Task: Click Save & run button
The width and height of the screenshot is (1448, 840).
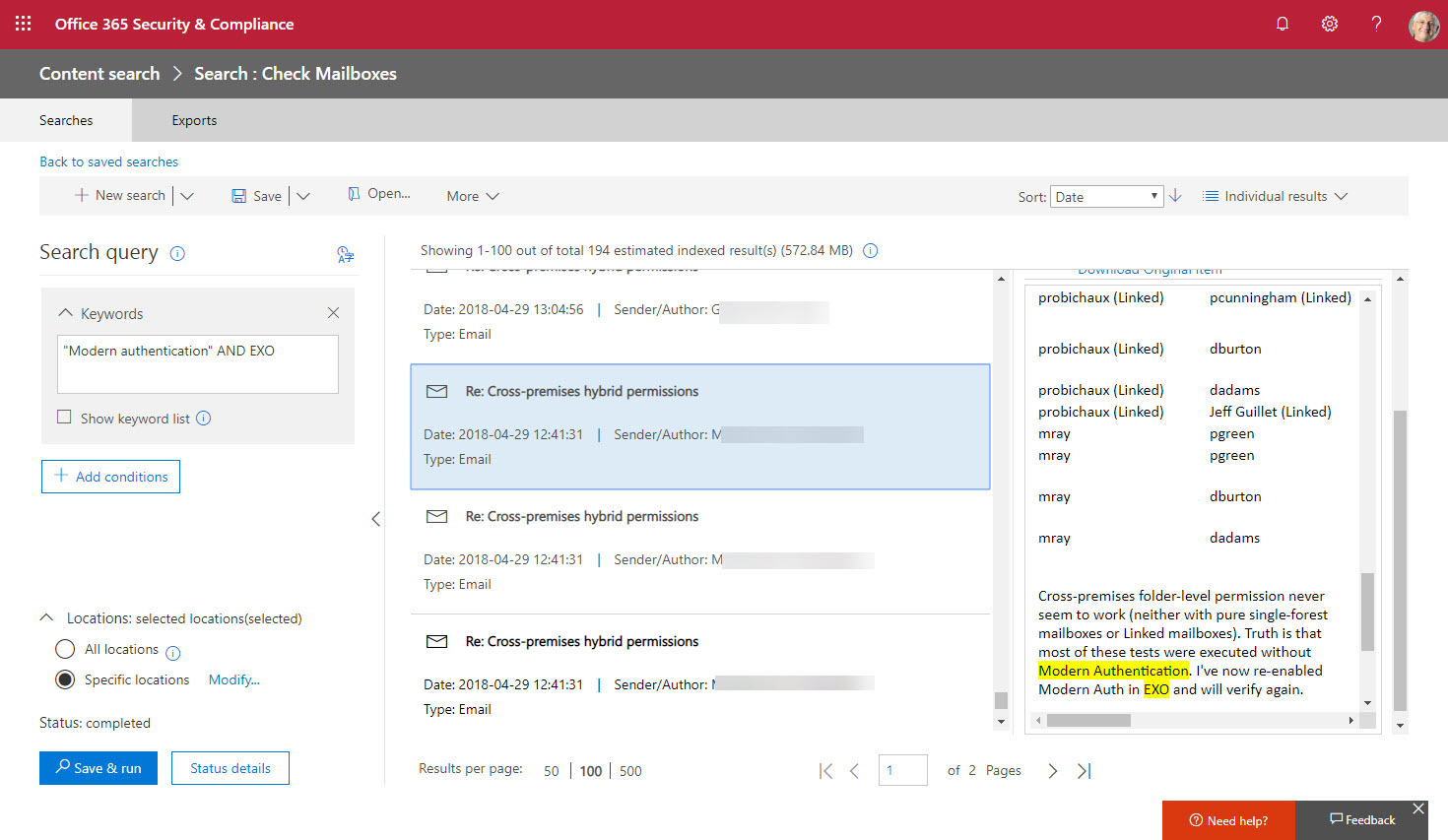Action: click(x=99, y=768)
